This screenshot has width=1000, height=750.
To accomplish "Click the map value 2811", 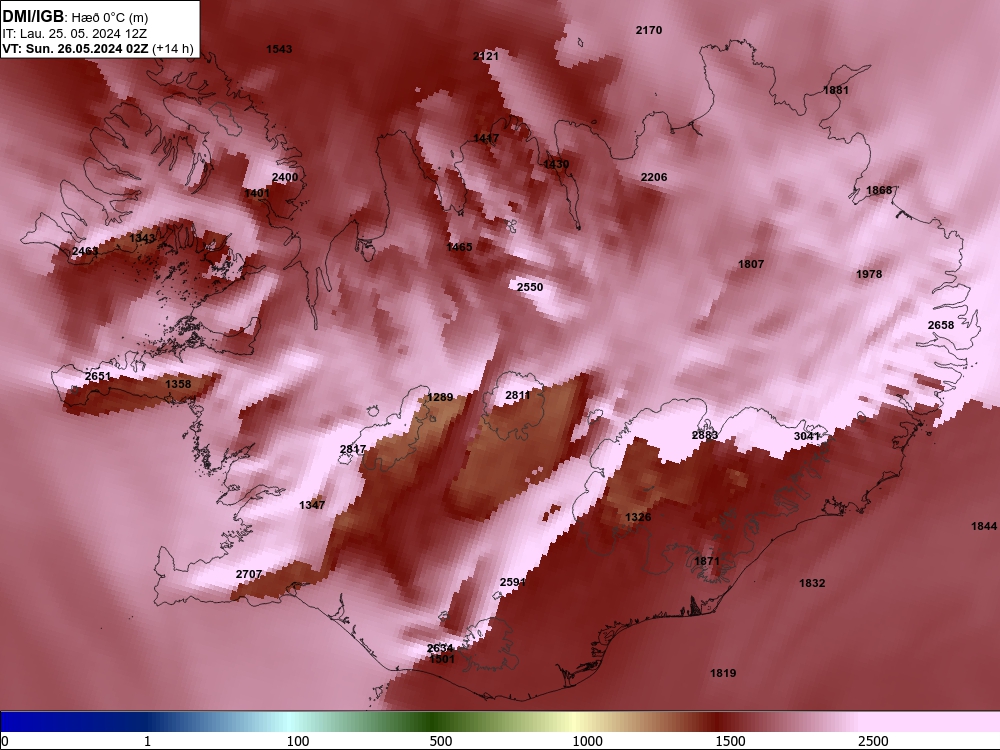I will pos(518,395).
